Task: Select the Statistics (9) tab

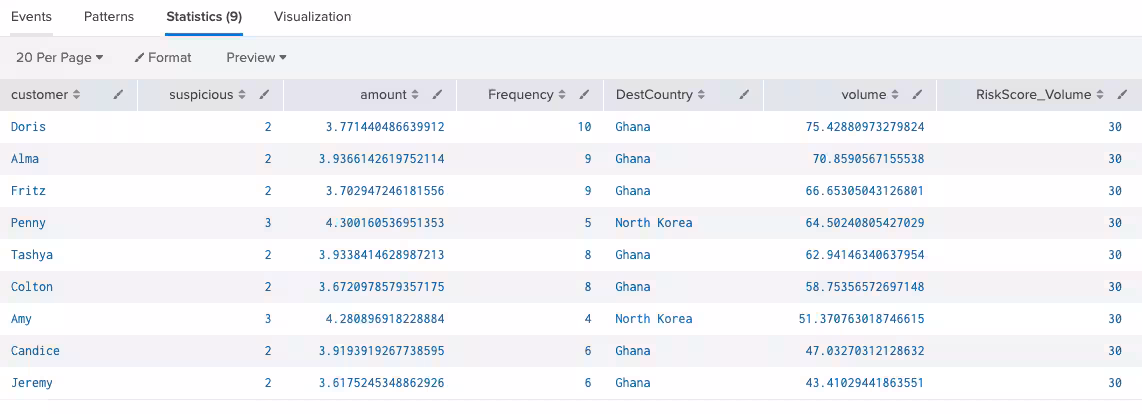Action: 203,17
